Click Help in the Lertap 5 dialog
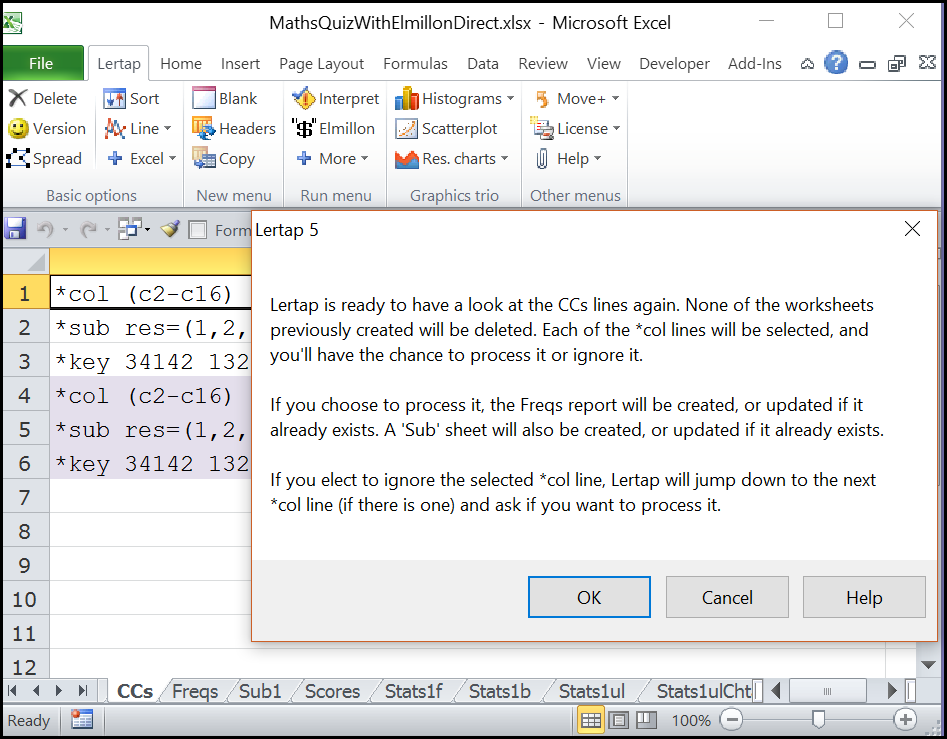Image resolution: width=947 pixels, height=739 pixels. (x=864, y=597)
